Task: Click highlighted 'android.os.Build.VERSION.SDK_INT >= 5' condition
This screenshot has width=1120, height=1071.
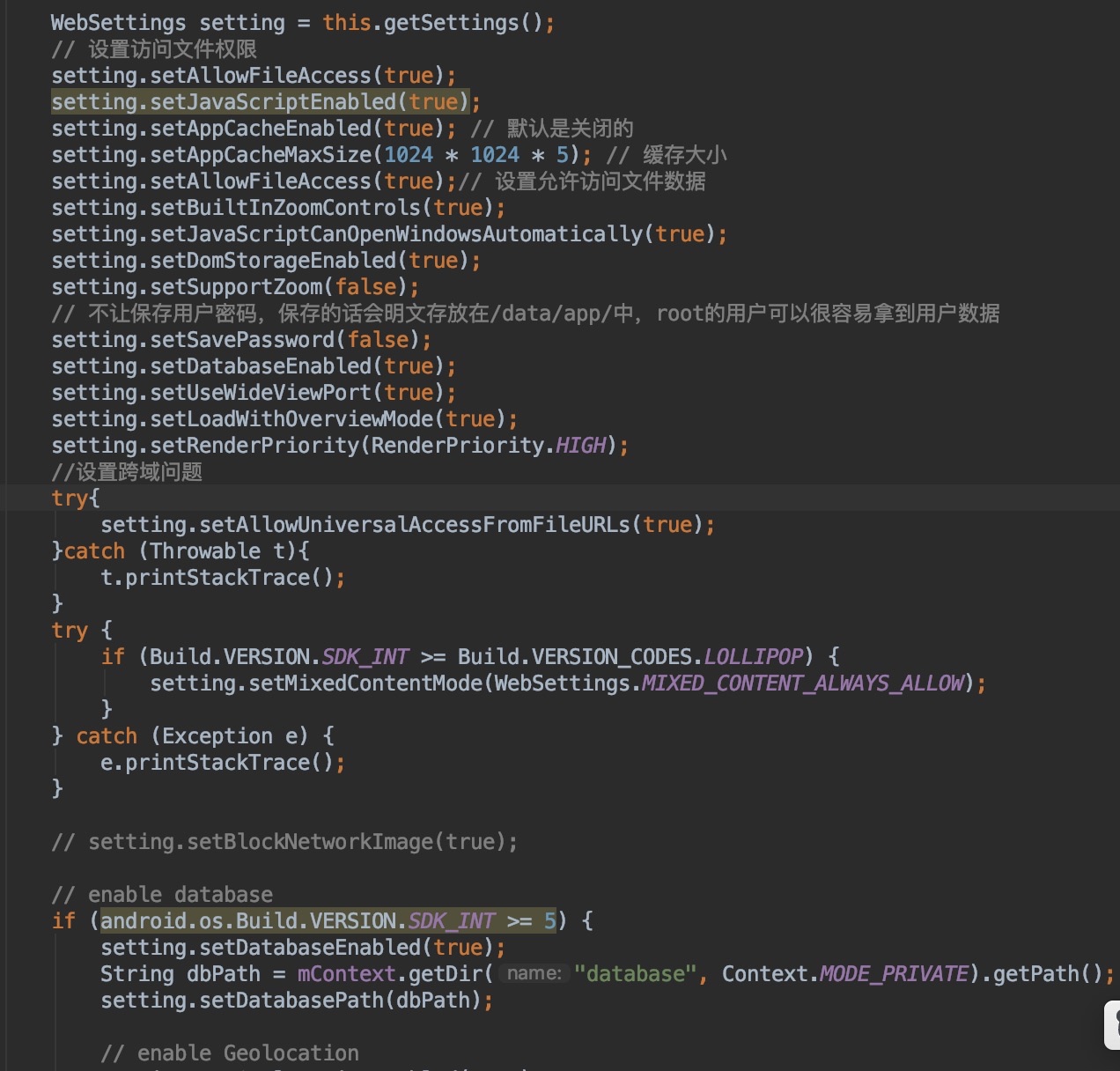Action: [x=328, y=921]
